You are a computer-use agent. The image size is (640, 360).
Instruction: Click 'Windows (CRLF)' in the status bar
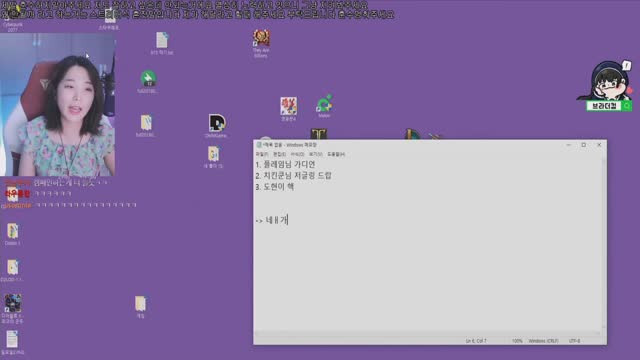tap(543, 341)
